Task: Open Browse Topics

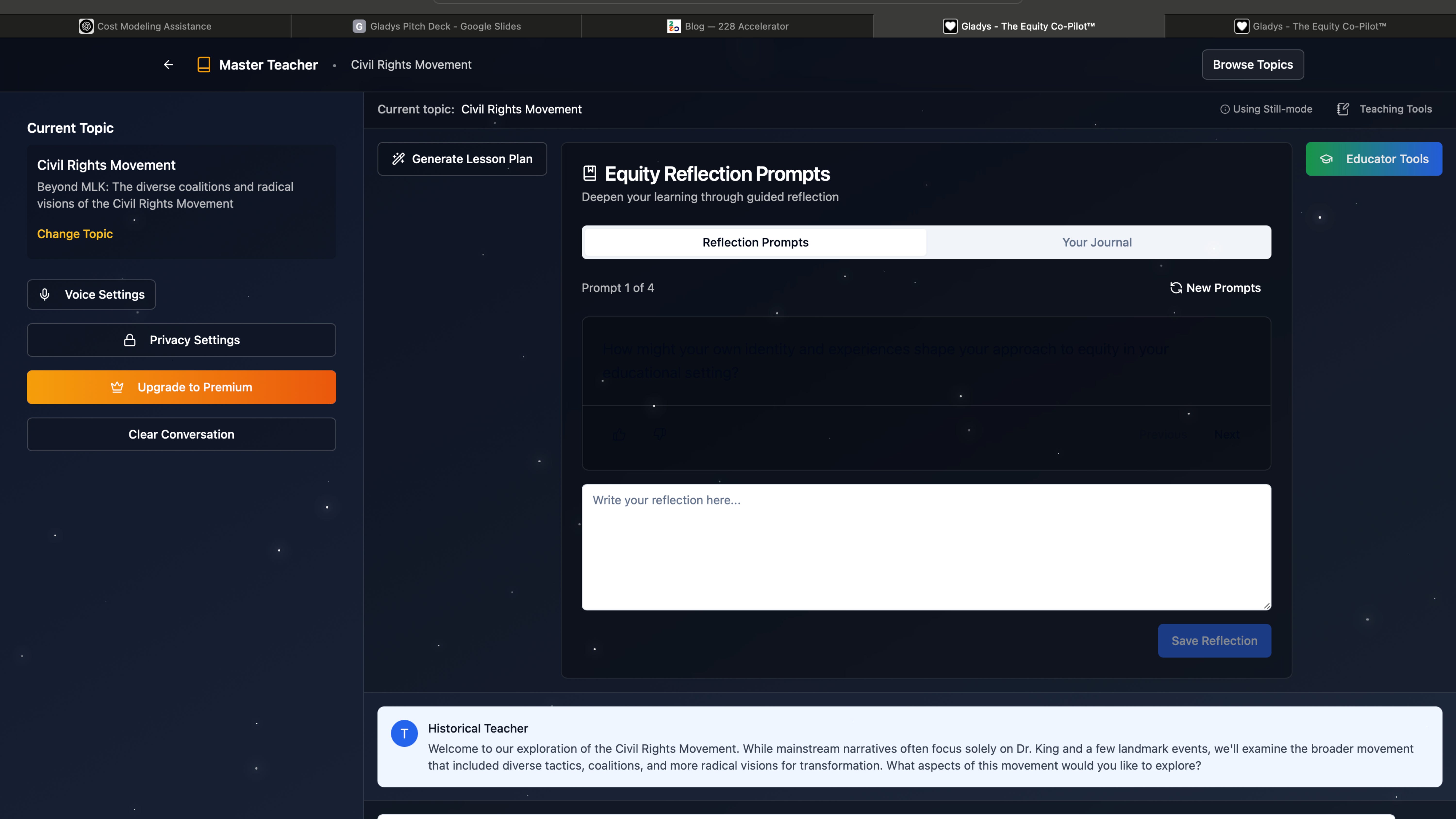Action: pyautogui.click(x=1252, y=65)
